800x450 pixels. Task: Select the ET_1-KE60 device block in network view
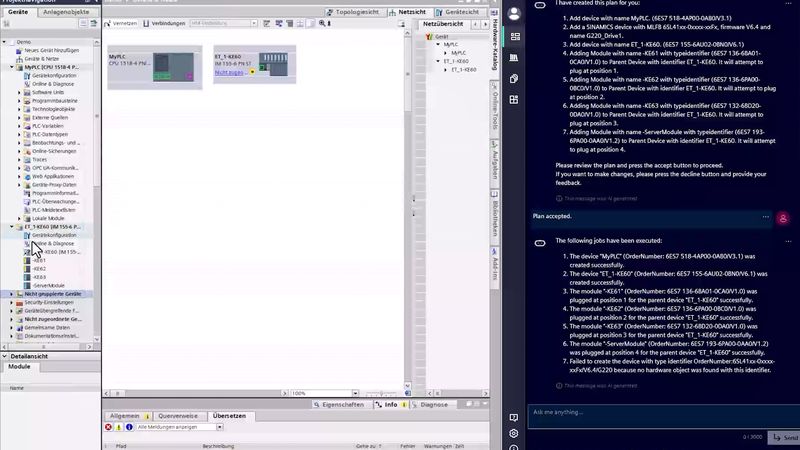[255, 65]
